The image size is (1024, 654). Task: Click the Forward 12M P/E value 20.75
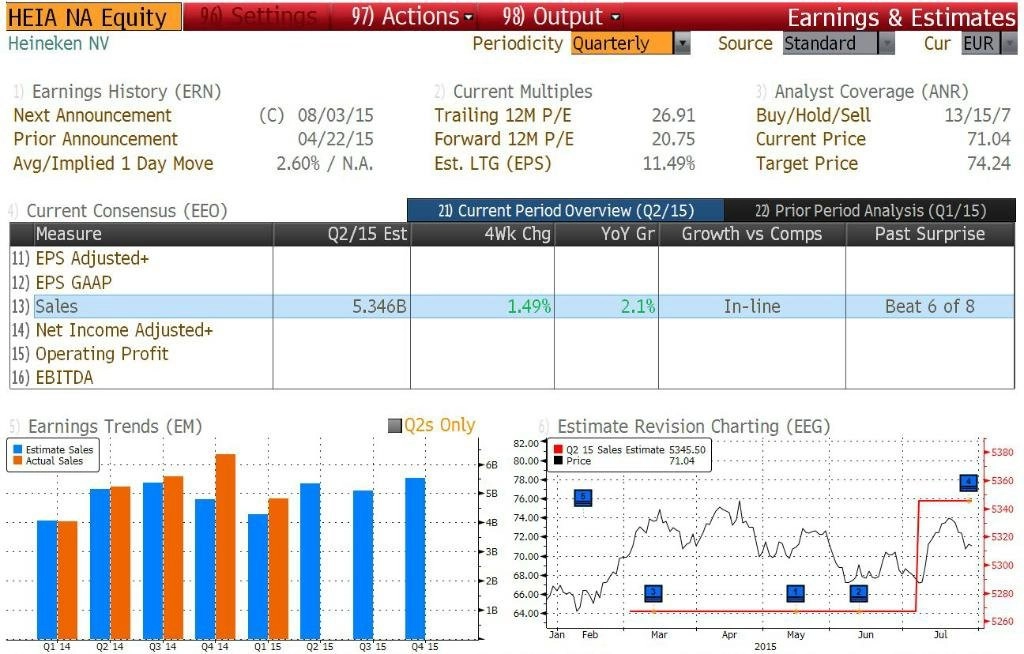coord(673,139)
